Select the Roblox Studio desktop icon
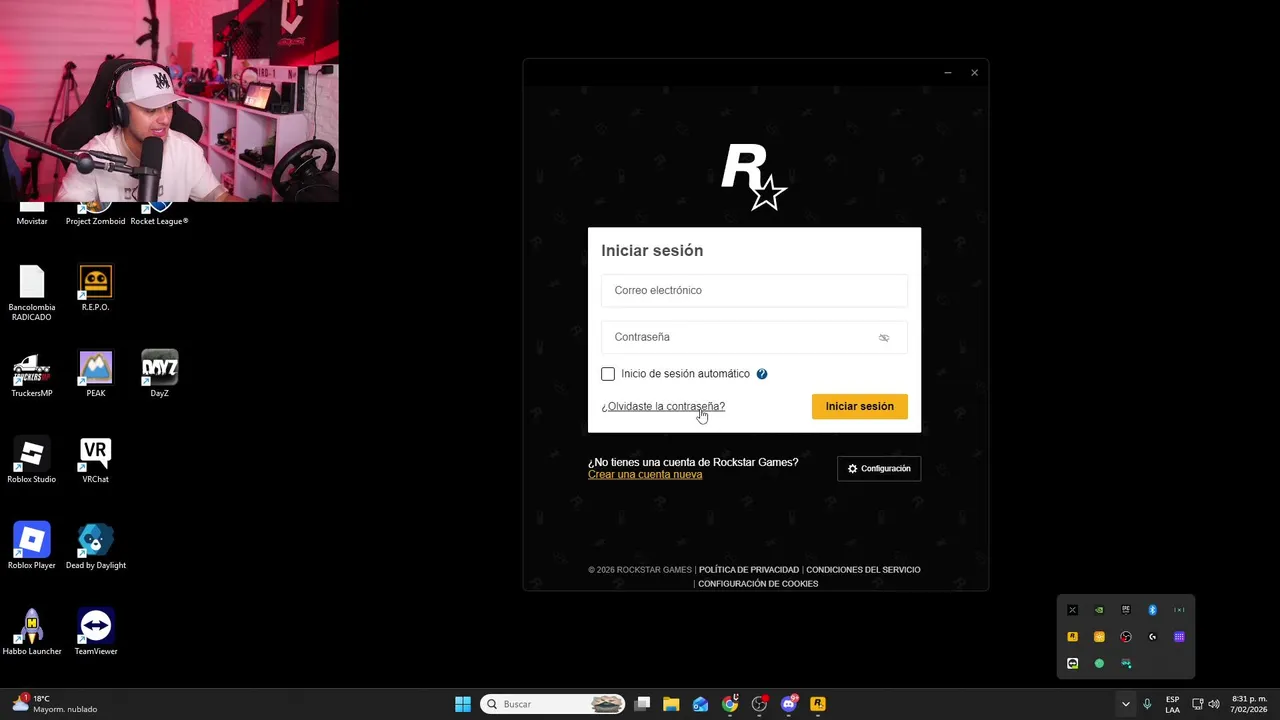Image resolution: width=1280 pixels, height=720 pixels. click(32, 460)
